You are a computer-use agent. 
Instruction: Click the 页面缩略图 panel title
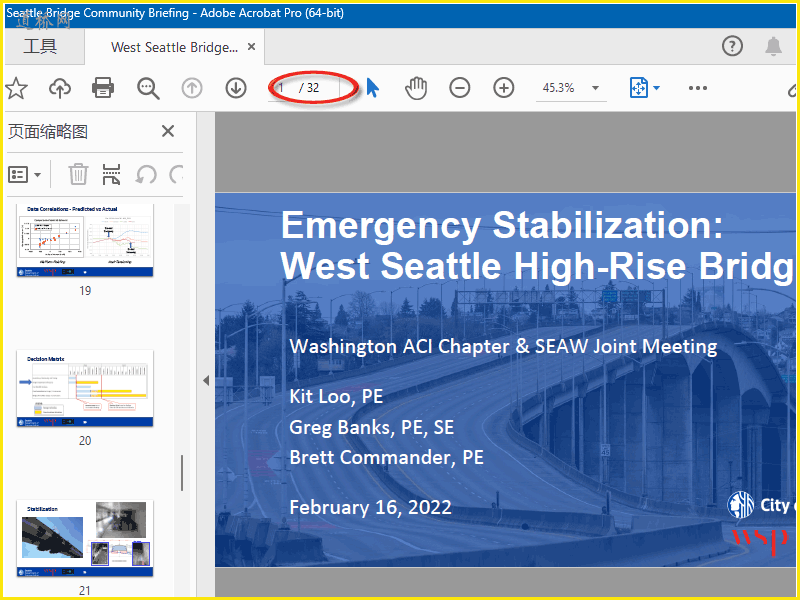48,132
